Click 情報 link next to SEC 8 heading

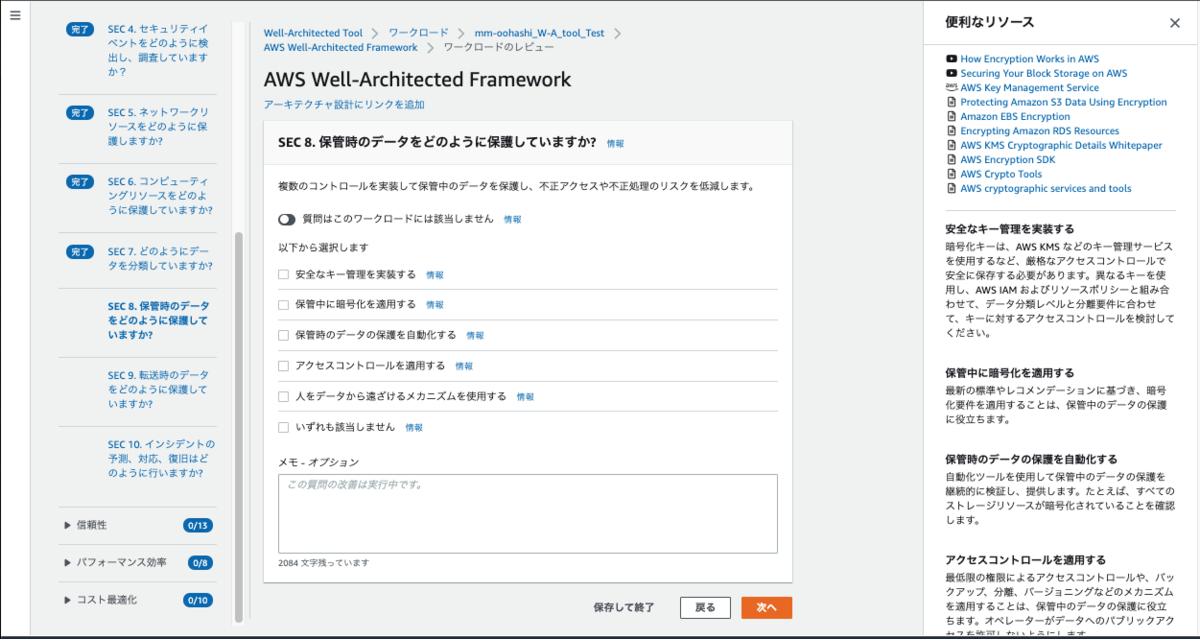[615, 144]
